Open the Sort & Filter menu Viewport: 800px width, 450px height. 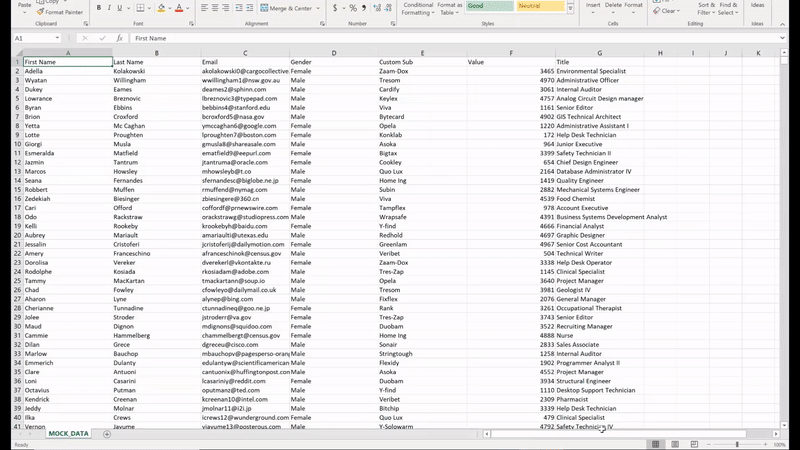(x=707, y=9)
